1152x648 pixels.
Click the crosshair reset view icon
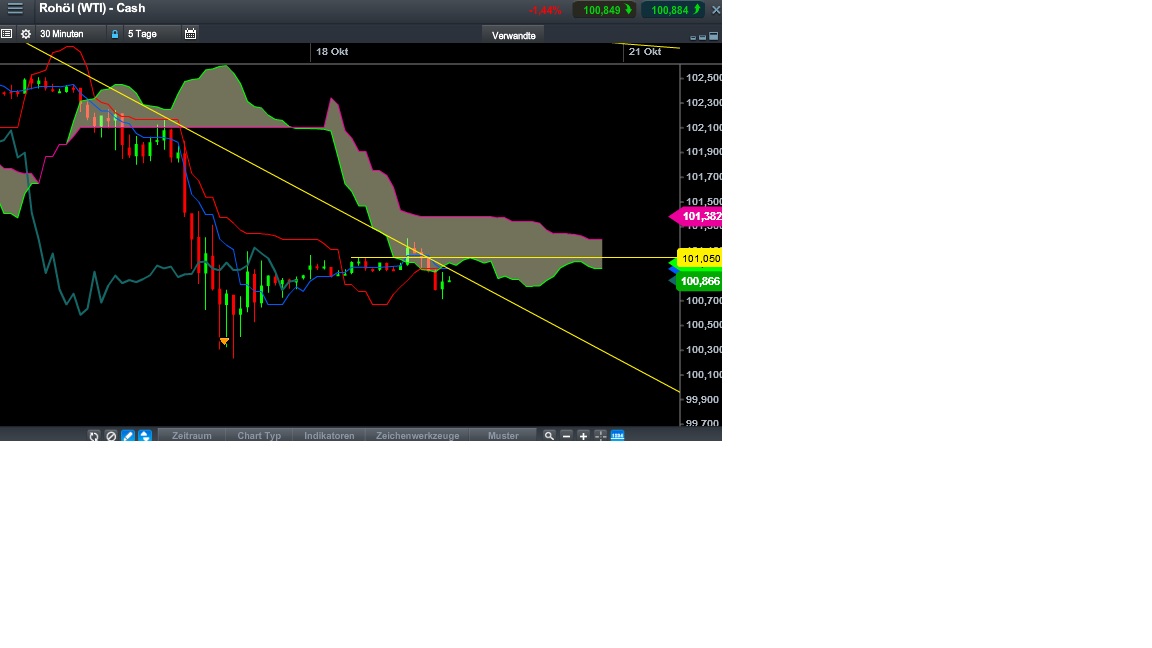(600, 435)
